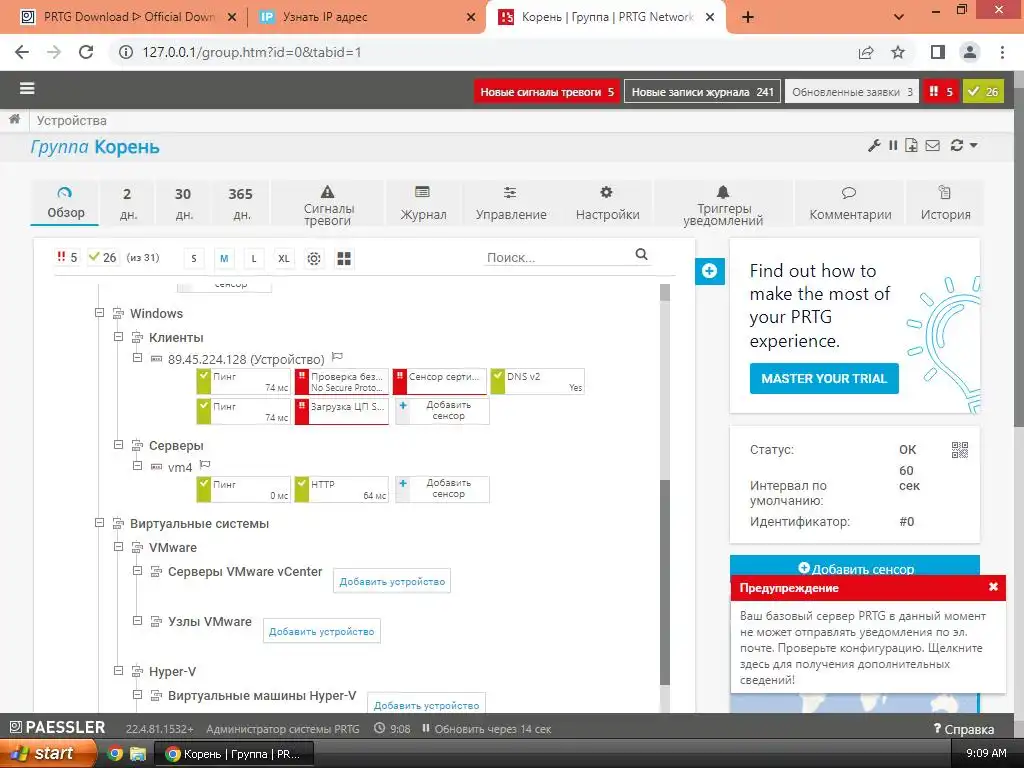The height and width of the screenshot is (768, 1024).
Task: Add device to Узлы VMware
Action: pos(321,632)
